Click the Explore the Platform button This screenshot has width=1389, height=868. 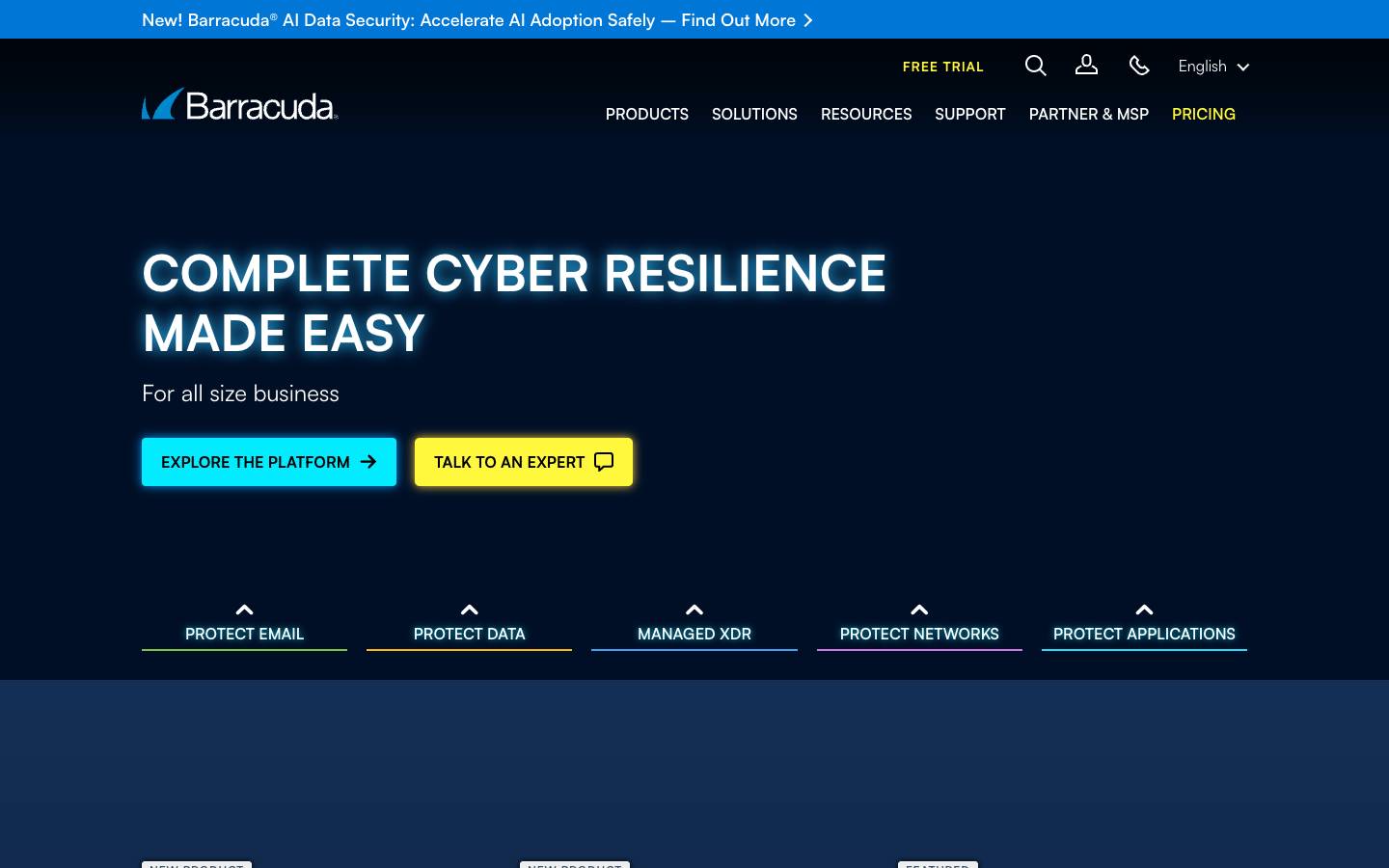tap(269, 462)
